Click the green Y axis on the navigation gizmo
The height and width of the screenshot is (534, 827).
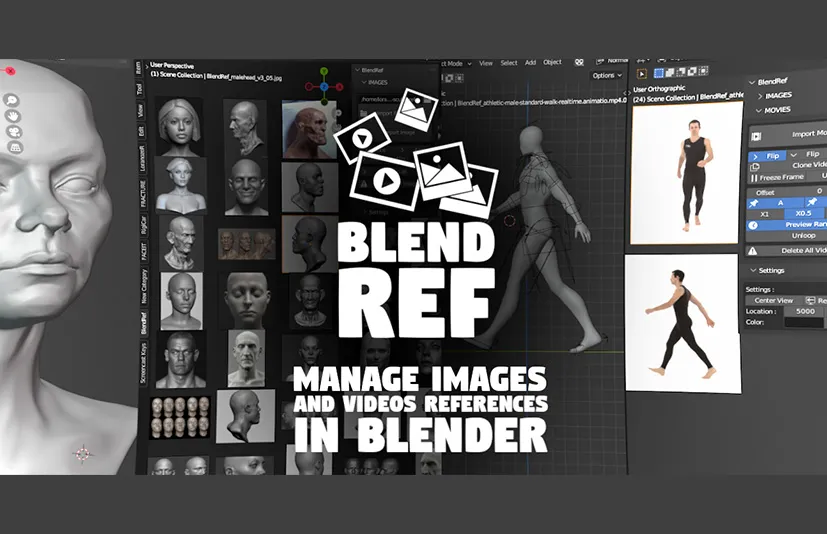[324, 71]
